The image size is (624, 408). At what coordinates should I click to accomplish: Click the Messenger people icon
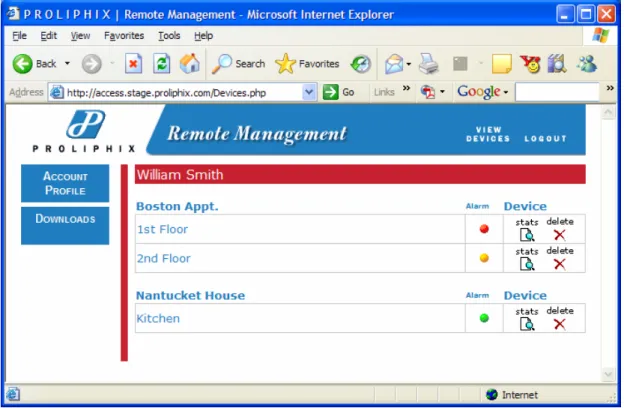tap(587, 64)
